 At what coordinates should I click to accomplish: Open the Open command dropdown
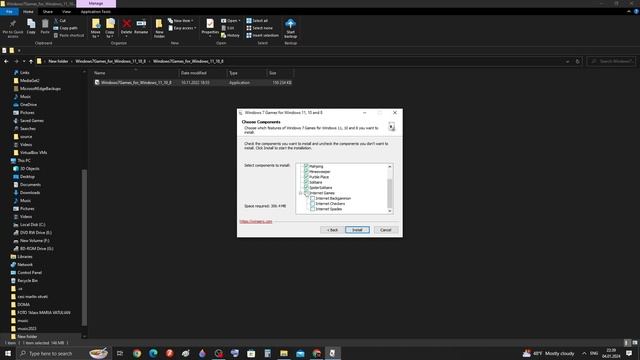[x=231, y=20]
